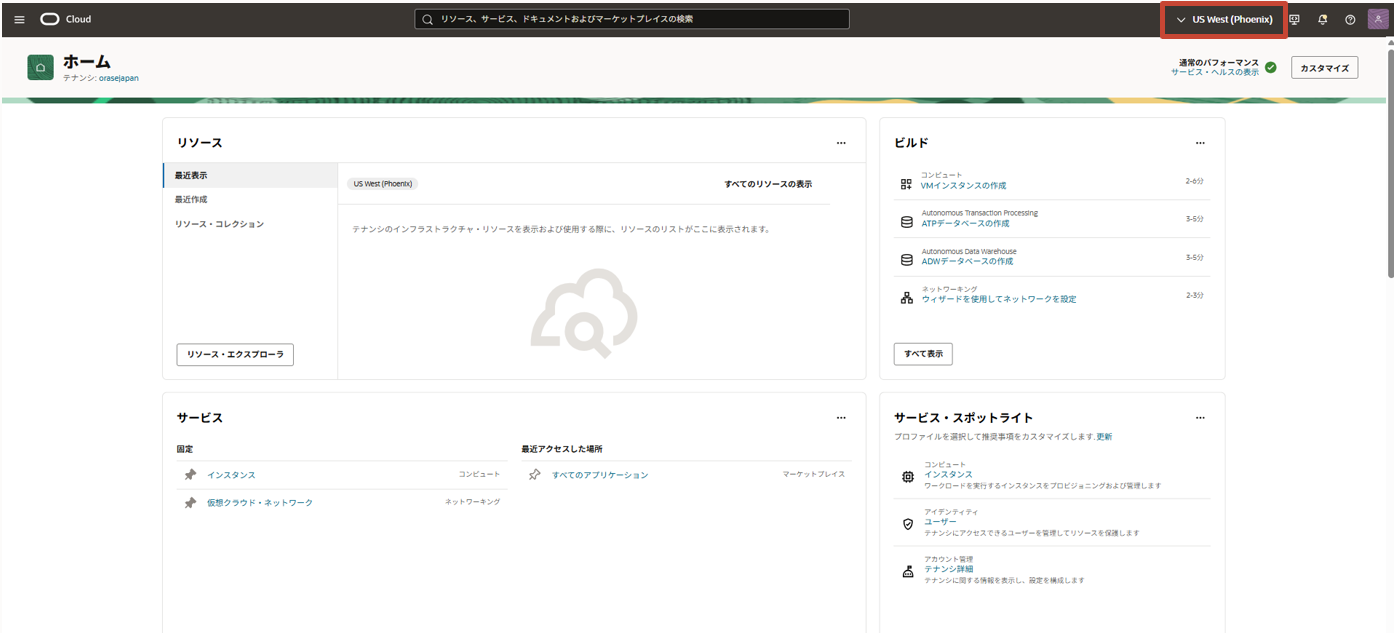Select the リソース・コレクション tab
Viewport: 1394px width, 633px height.
pyautogui.click(x=250, y=224)
